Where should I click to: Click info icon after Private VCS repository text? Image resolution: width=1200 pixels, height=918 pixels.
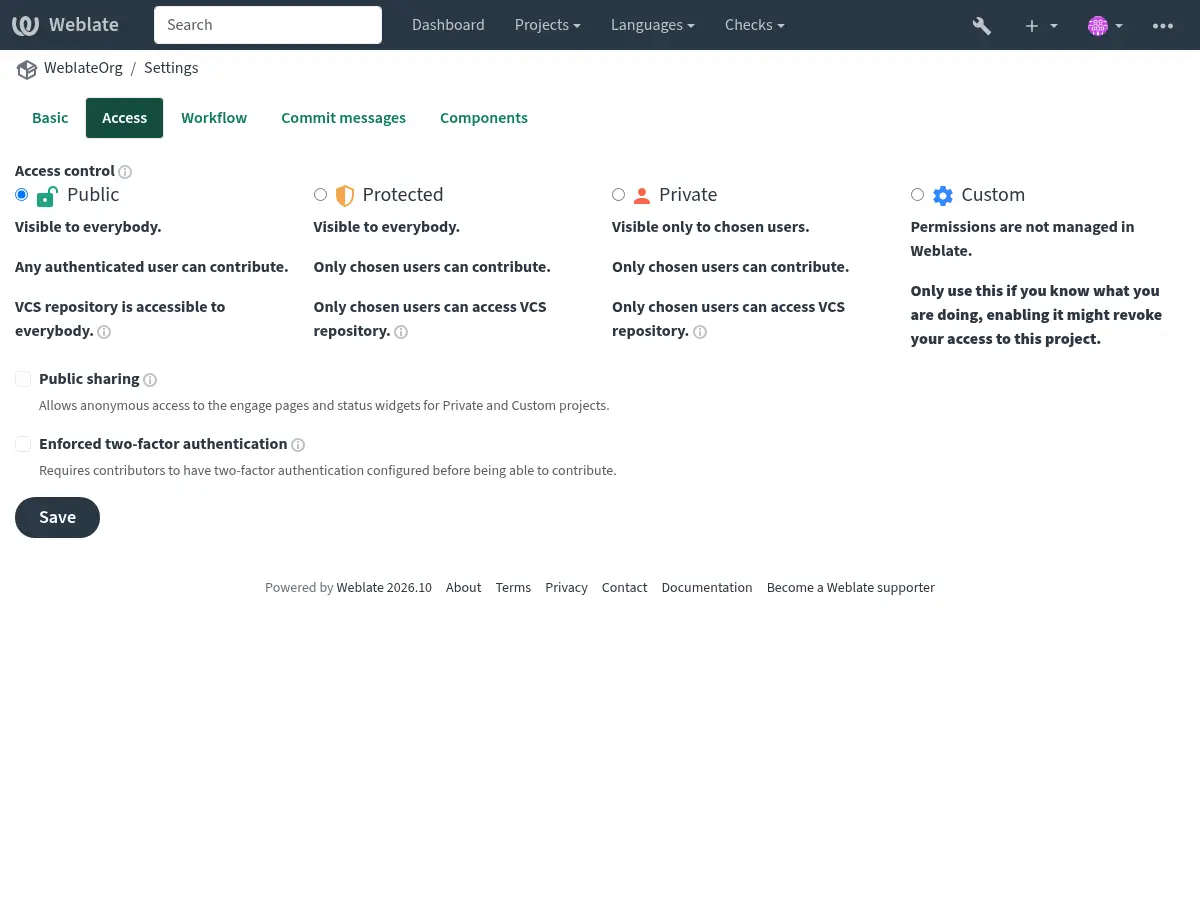pos(700,332)
